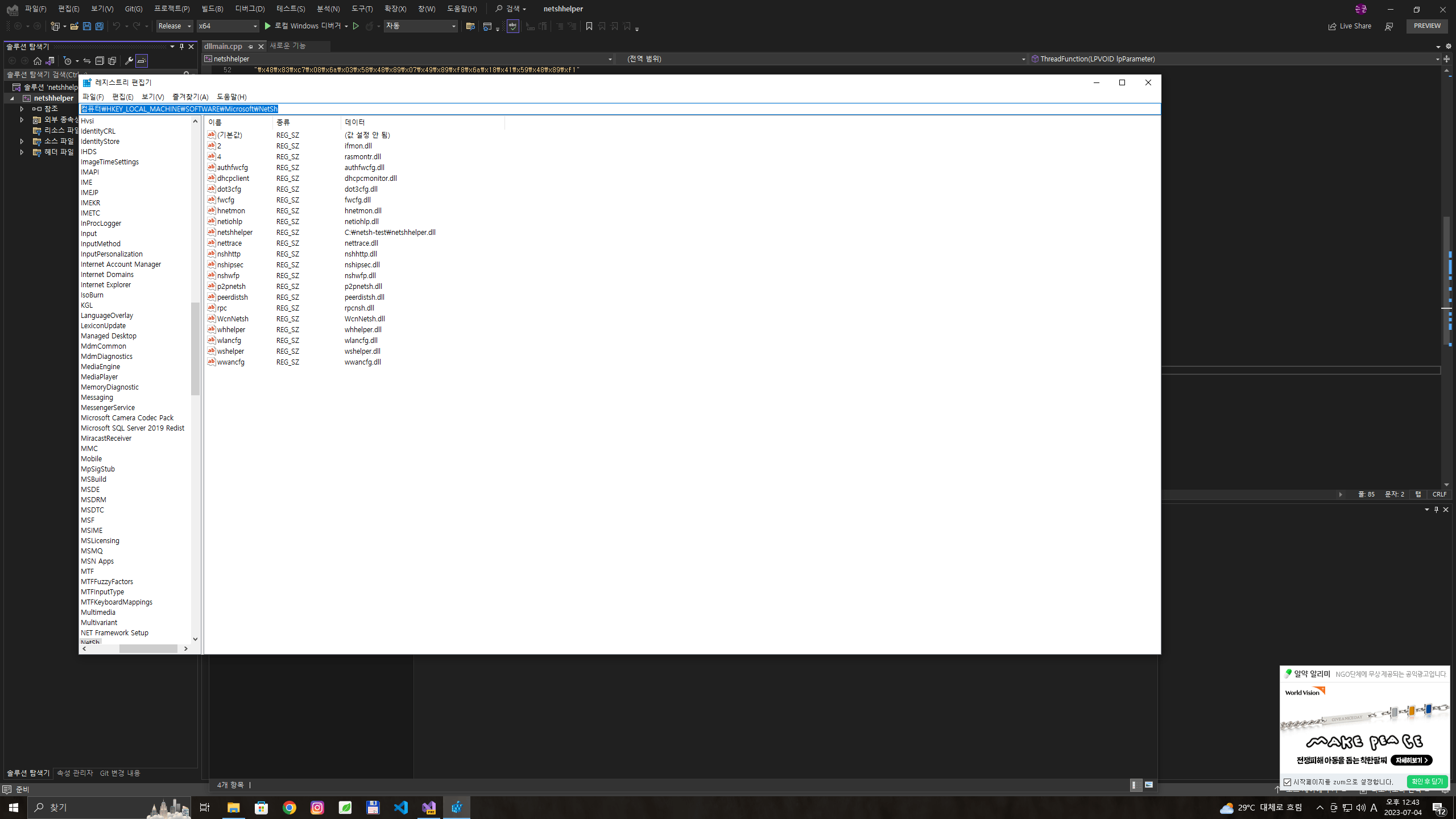
Task: Click the PREVIEW button in Visual Studio
Action: [x=1427, y=26]
